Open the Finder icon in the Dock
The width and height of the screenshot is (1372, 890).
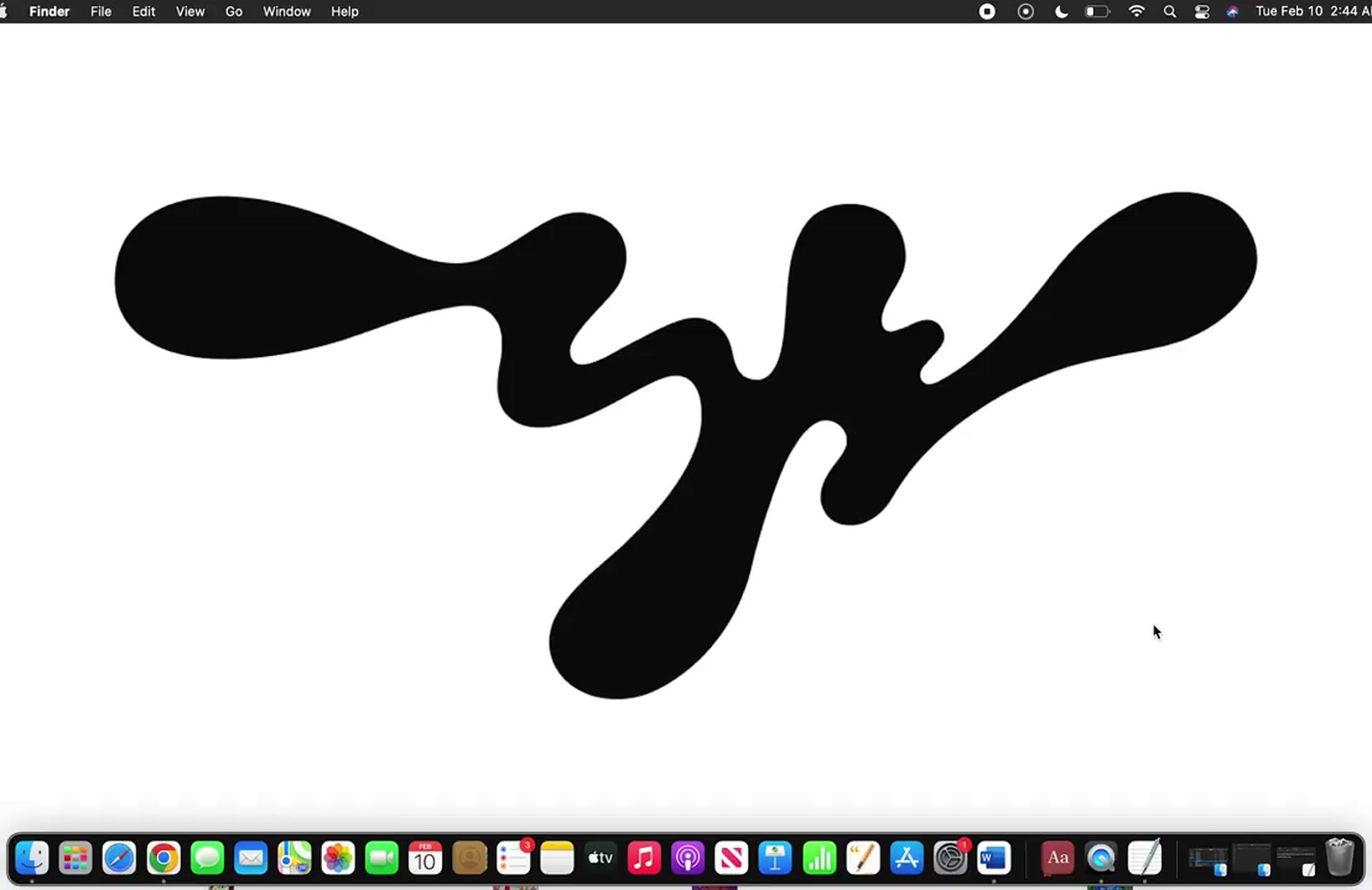[32, 858]
